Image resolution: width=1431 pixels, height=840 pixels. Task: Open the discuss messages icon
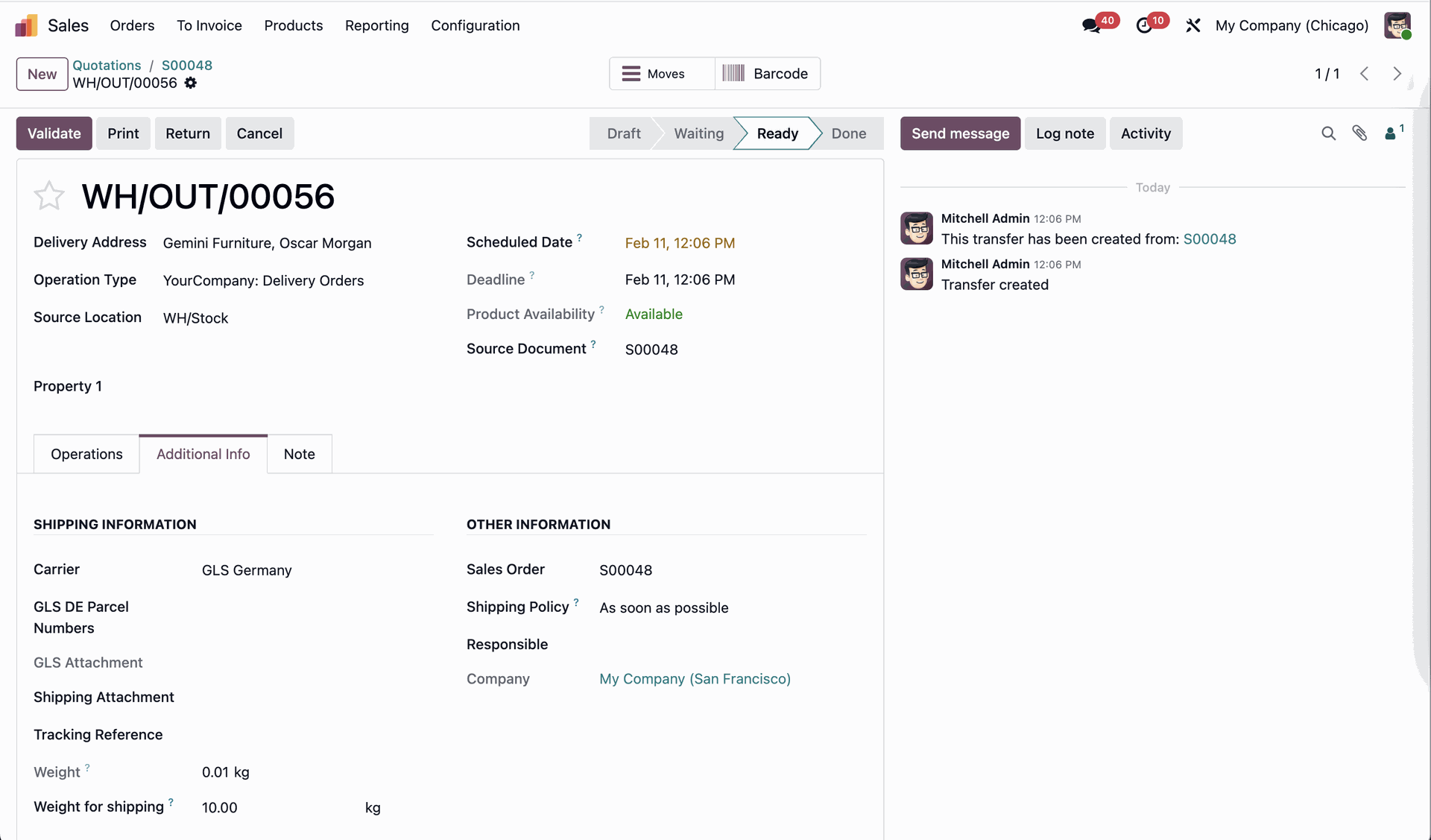tap(1091, 26)
